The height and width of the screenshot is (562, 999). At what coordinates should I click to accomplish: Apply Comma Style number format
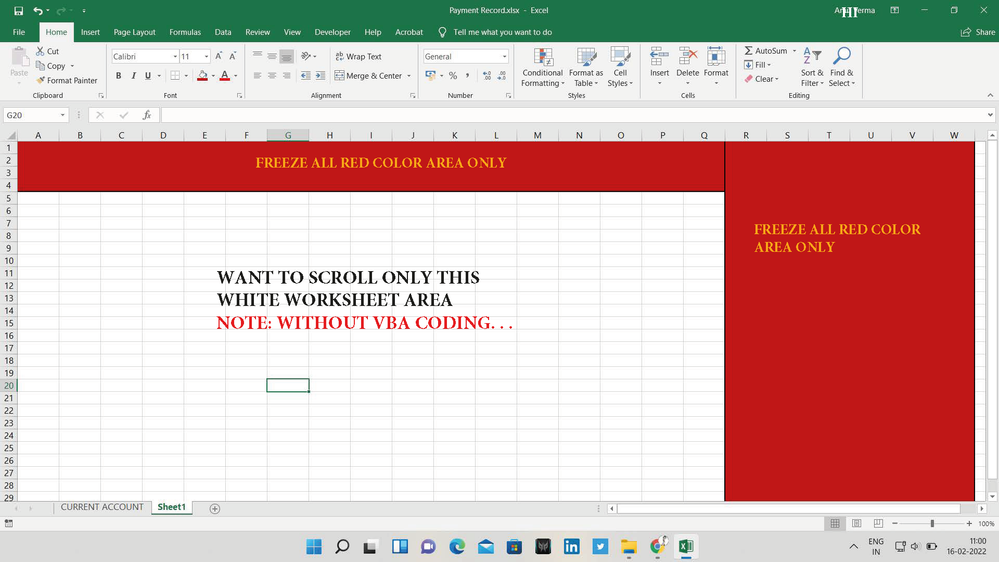(468, 75)
